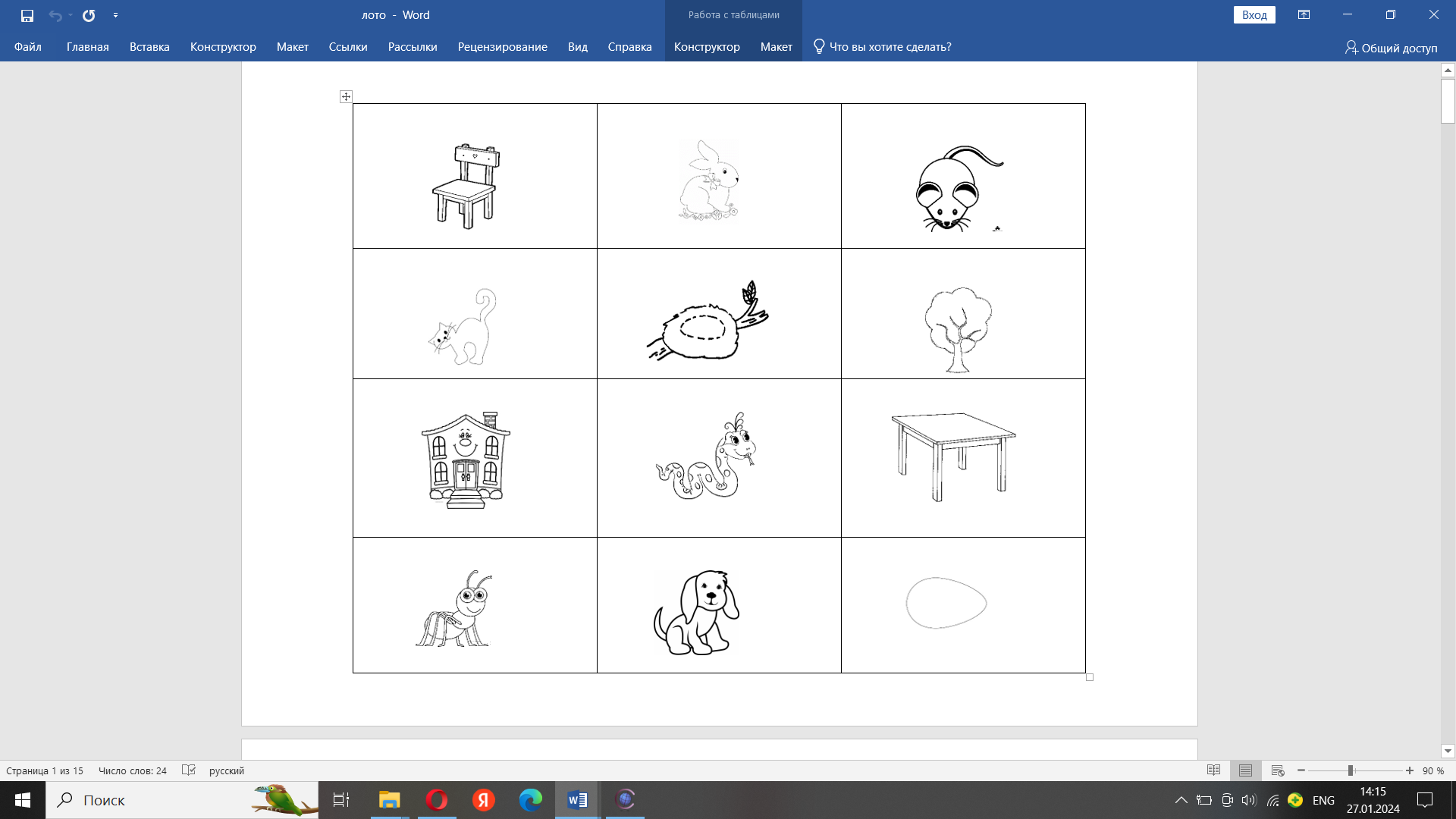The image size is (1456, 819).
Task: Select the bird nest picture
Action: click(x=708, y=320)
